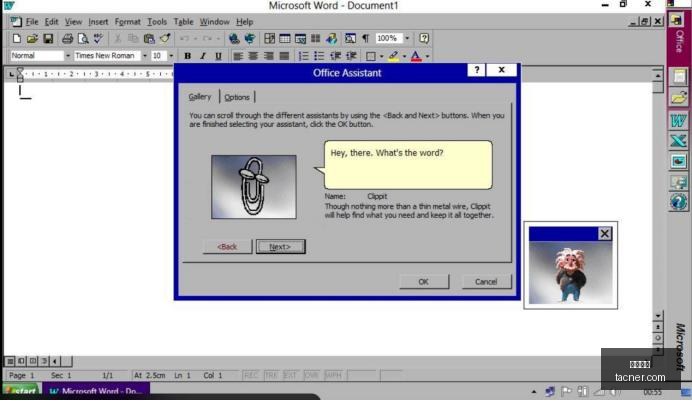The image size is (692, 401).
Task: Cancel the Office Assistant dialog
Action: (x=486, y=281)
